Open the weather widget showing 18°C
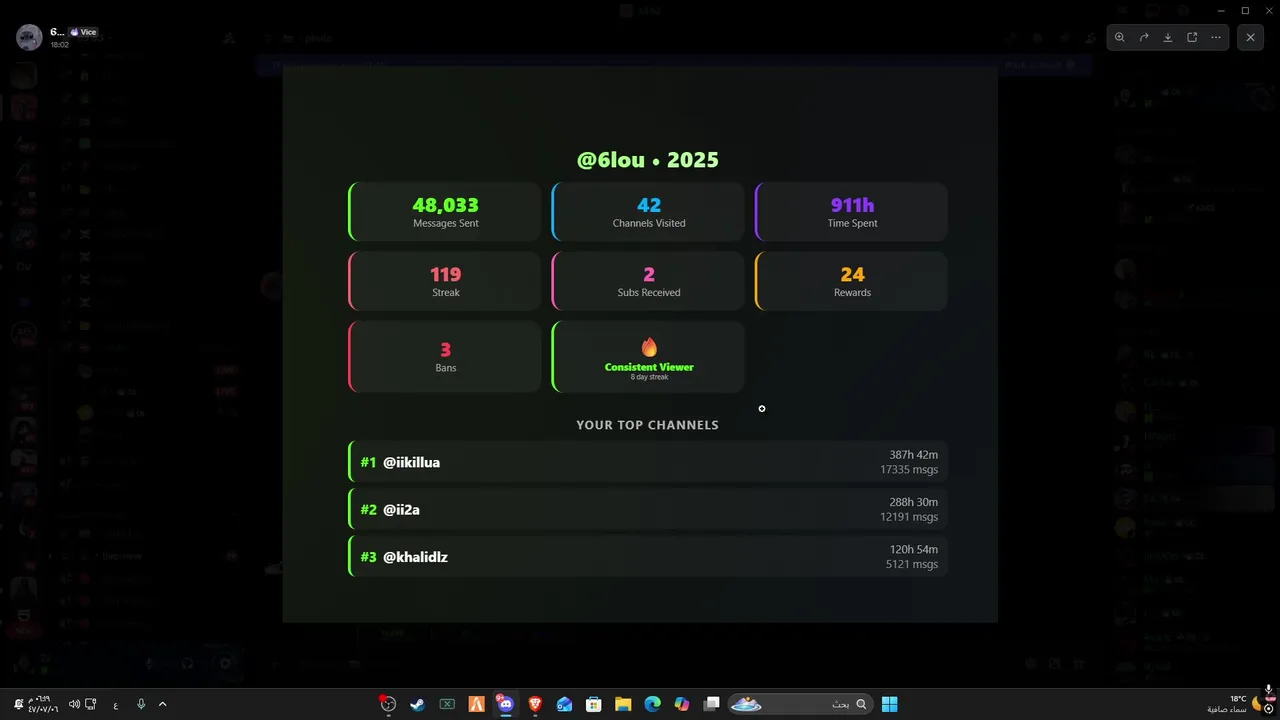The height and width of the screenshot is (720, 1280). point(1235,704)
